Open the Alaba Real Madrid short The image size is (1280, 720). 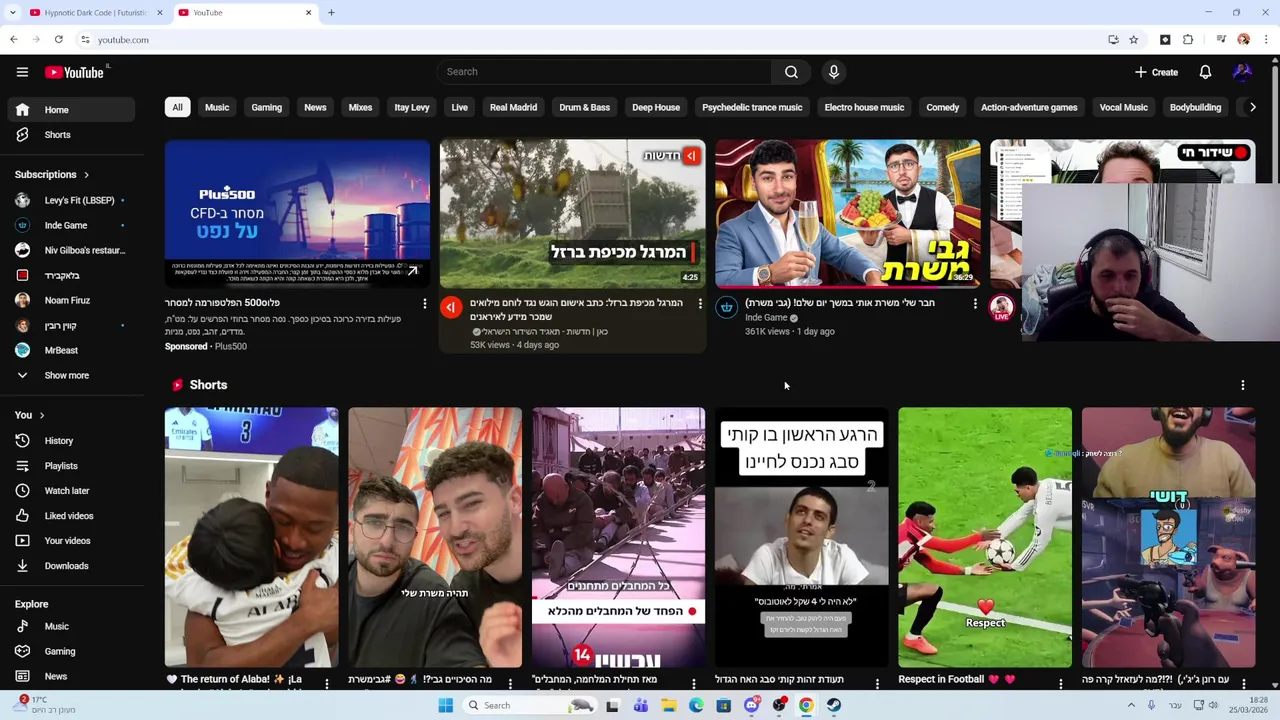point(251,537)
